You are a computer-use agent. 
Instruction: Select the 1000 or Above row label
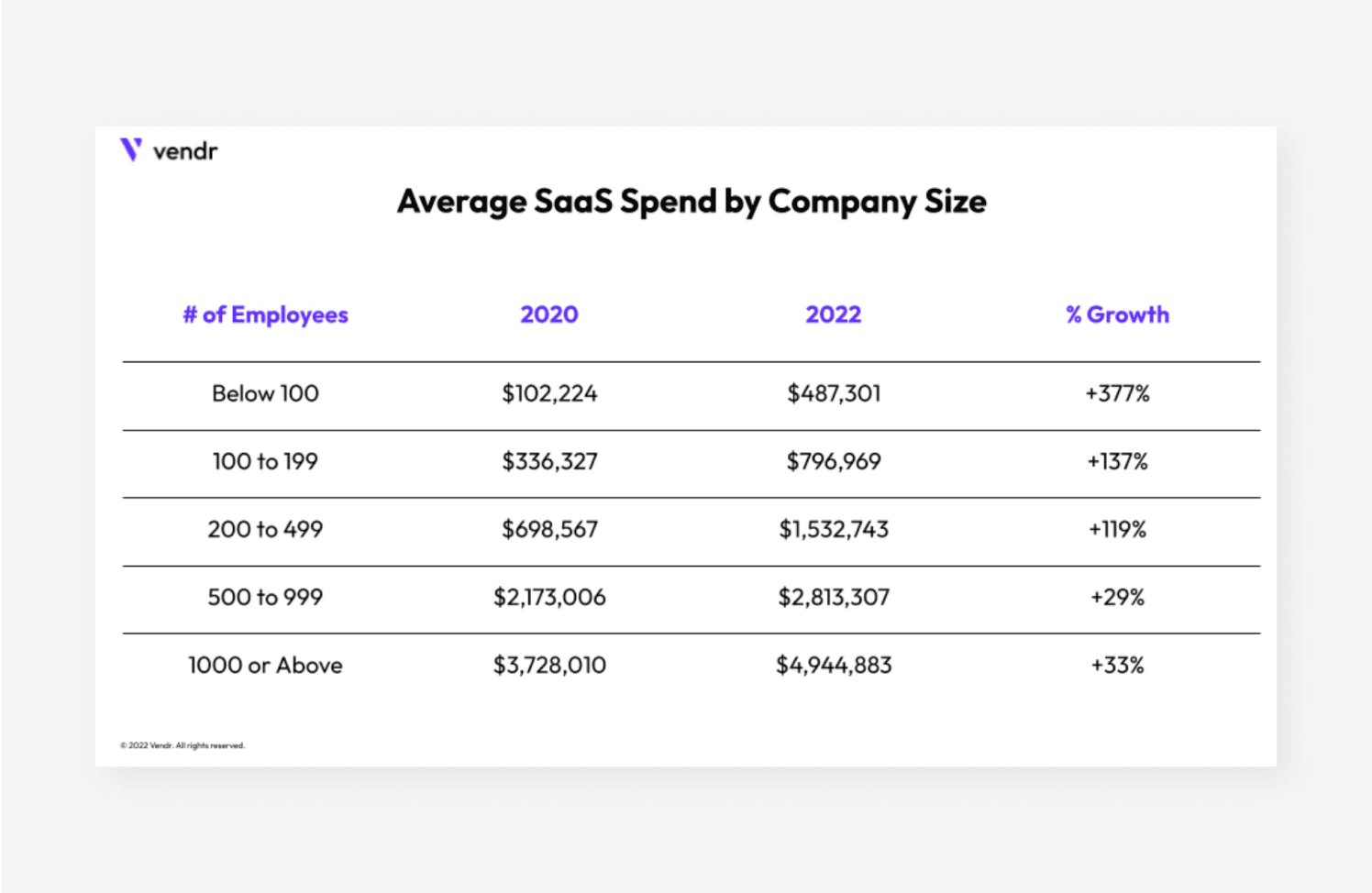point(265,665)
